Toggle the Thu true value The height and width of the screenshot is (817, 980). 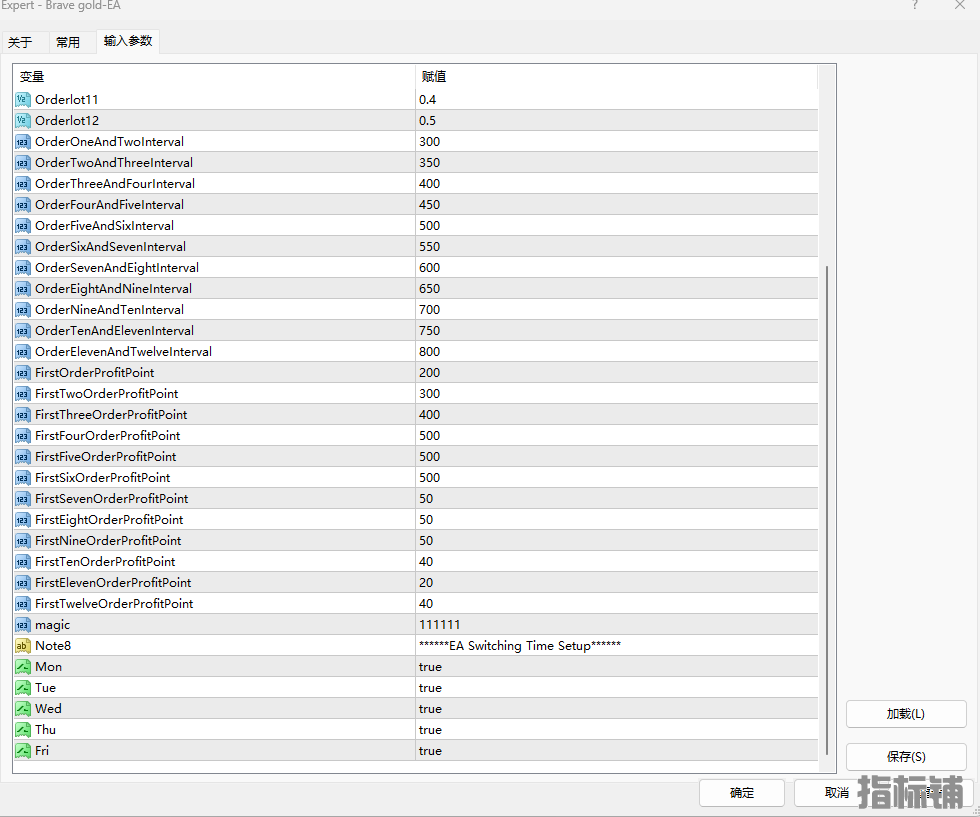[x=430, y=729]
